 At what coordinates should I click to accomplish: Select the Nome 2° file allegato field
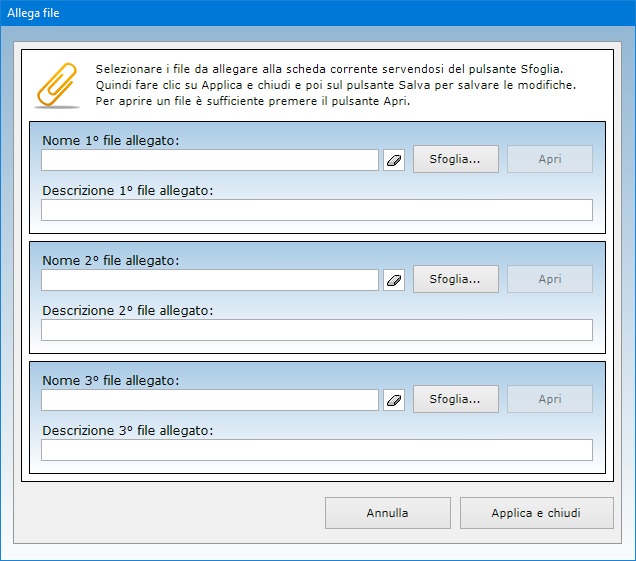tap(210, 280)
